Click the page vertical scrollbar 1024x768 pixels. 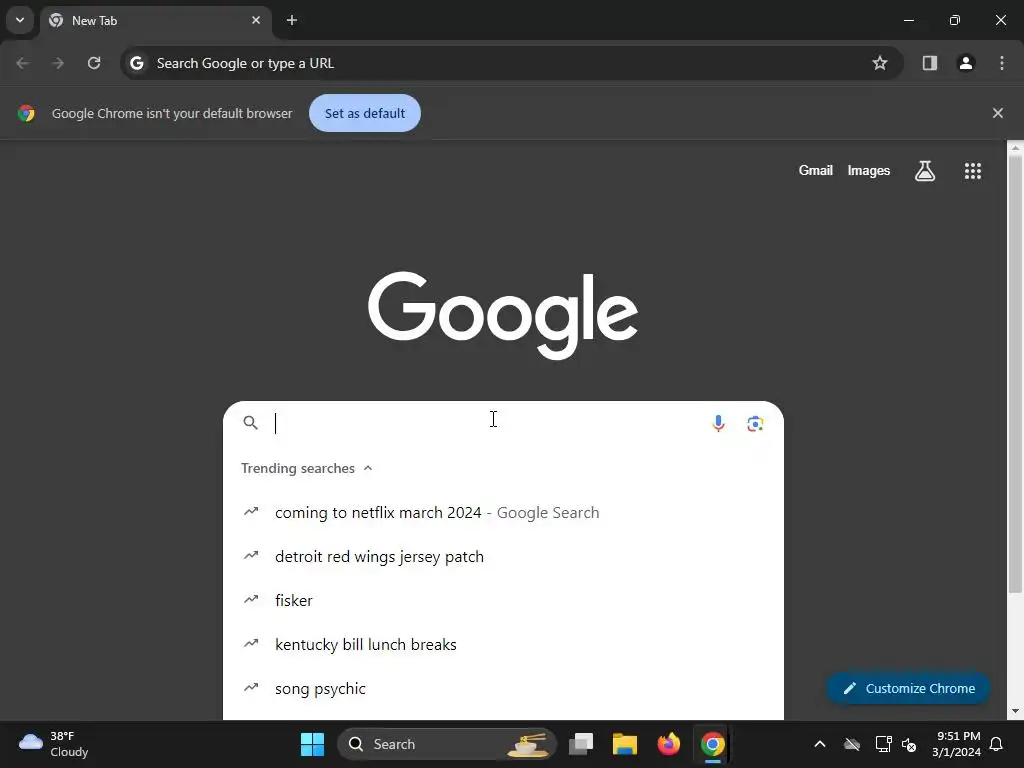click(1015, 374)
